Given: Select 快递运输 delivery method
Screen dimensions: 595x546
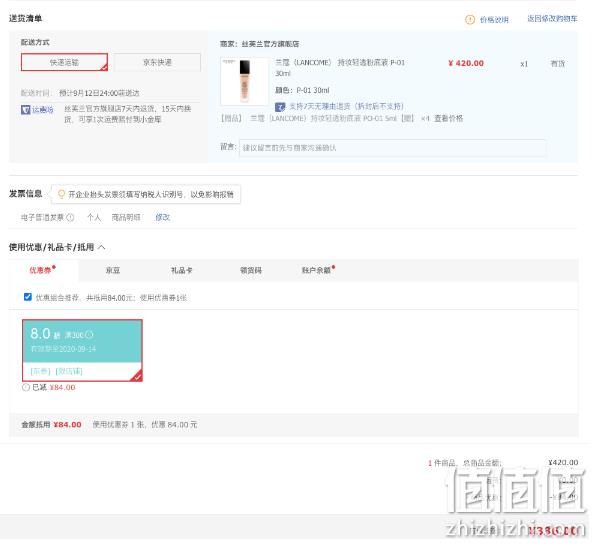Looking at the screenshot, I should click(x=64, y=62).
